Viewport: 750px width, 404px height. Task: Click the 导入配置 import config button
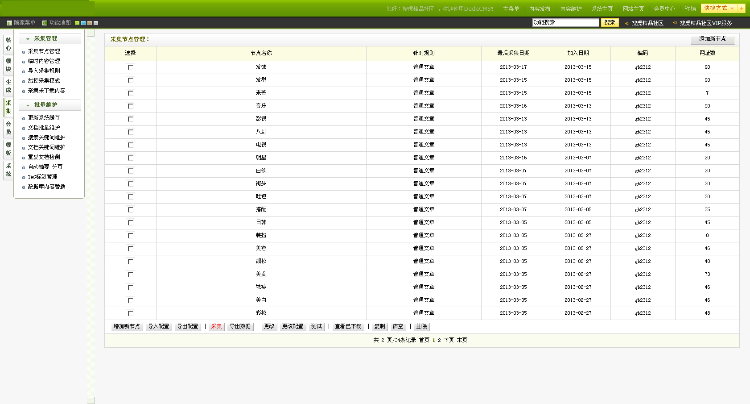click(x=159, y=327)
